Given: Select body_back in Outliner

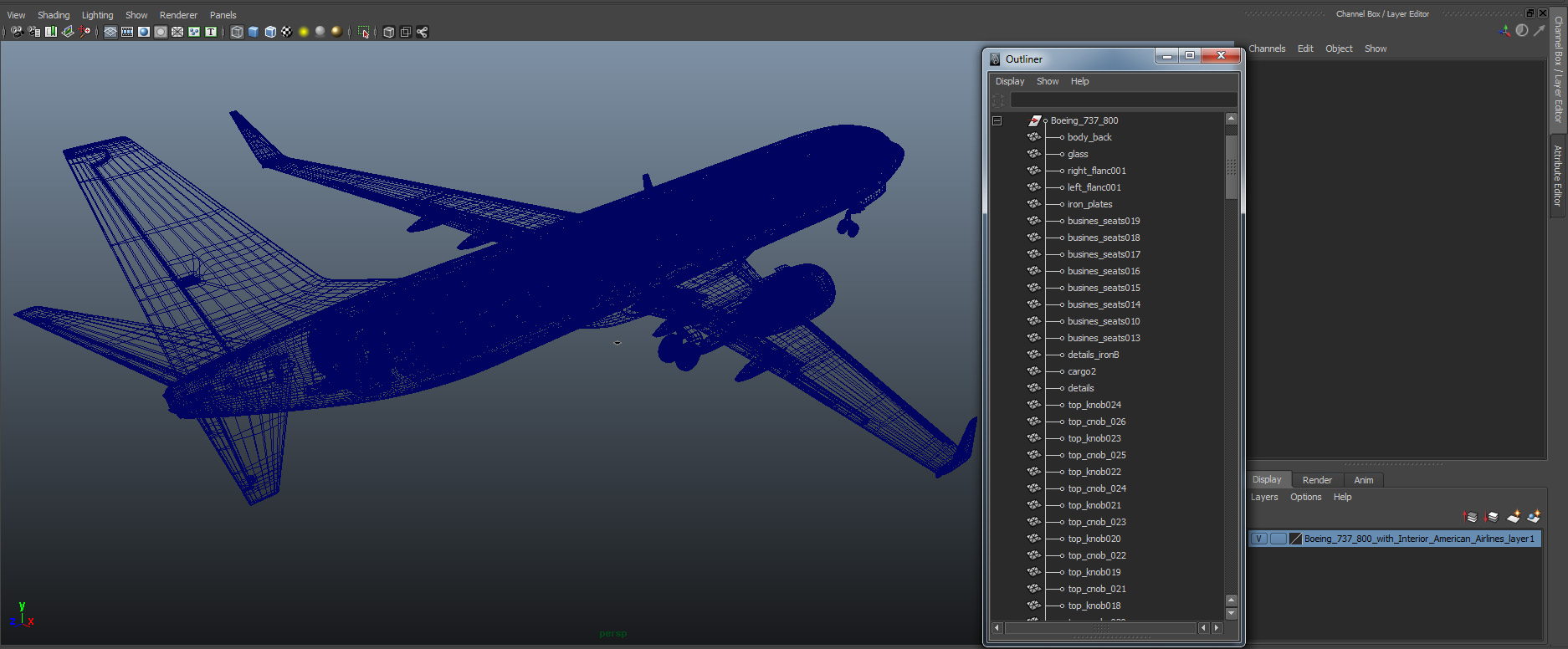Looking at the screenshot, I should [1089, 137].
